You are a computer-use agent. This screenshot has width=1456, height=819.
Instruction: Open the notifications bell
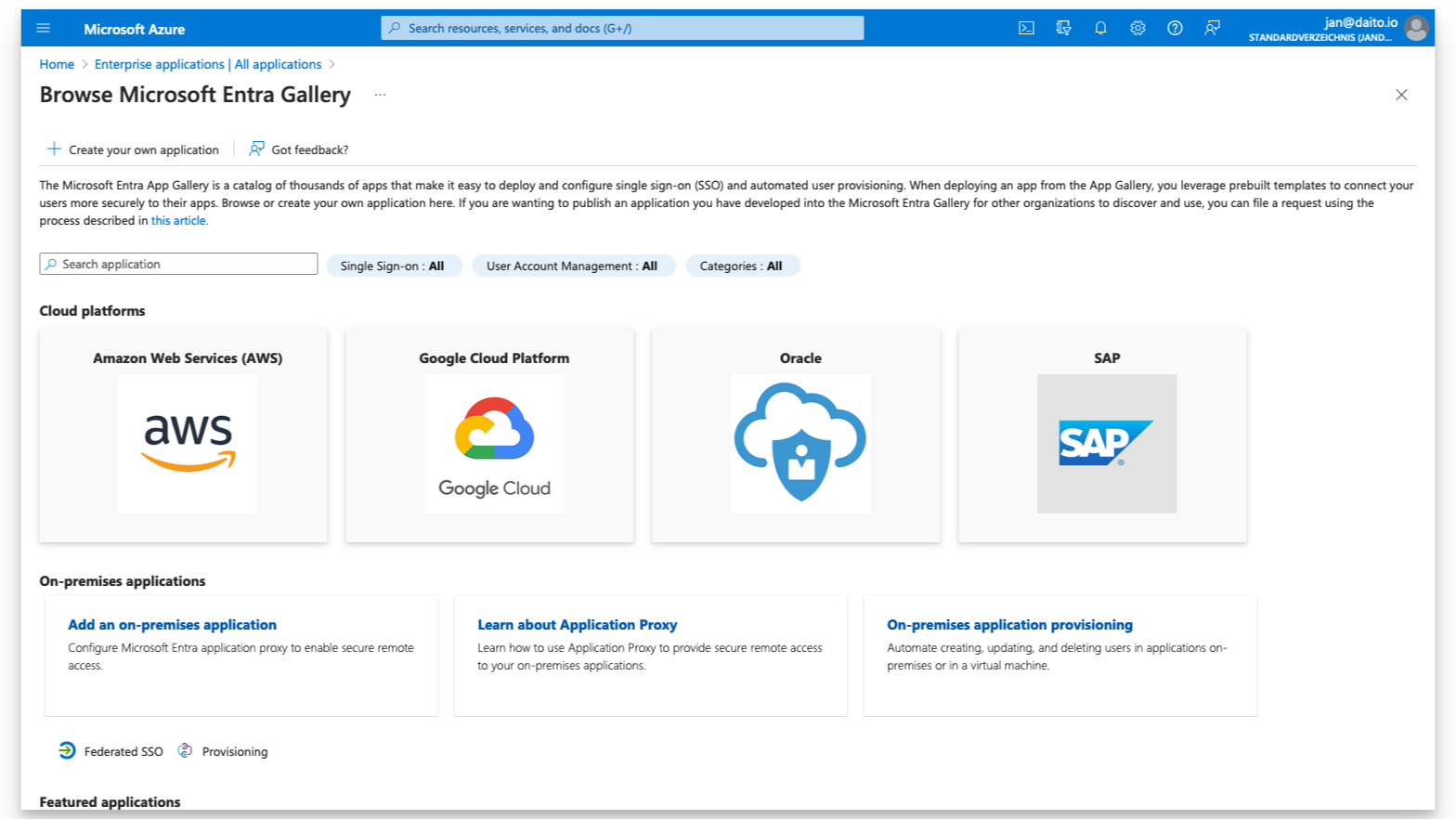[1100, 28]
